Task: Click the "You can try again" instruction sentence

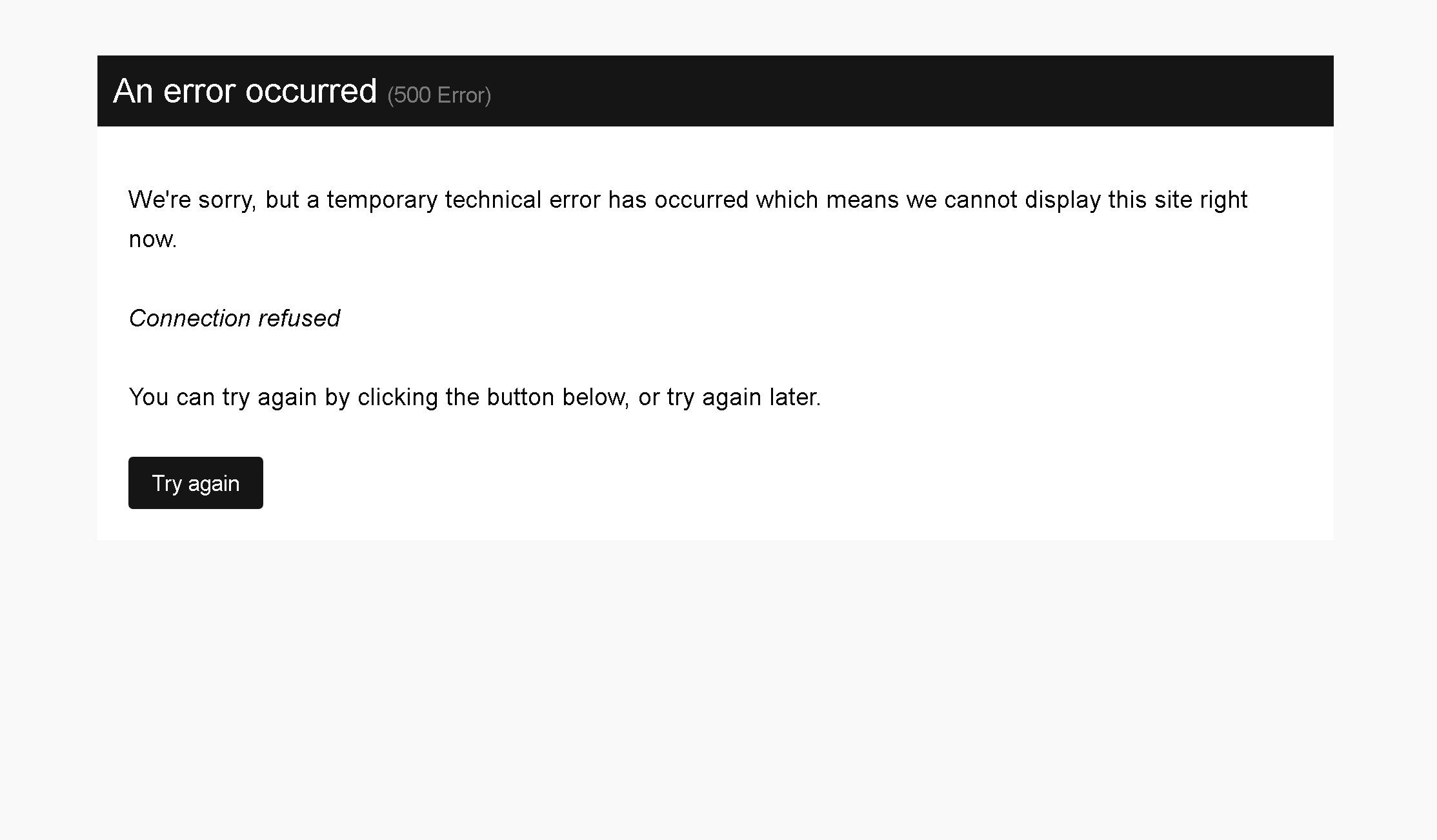Action: (x=474, y=397)
